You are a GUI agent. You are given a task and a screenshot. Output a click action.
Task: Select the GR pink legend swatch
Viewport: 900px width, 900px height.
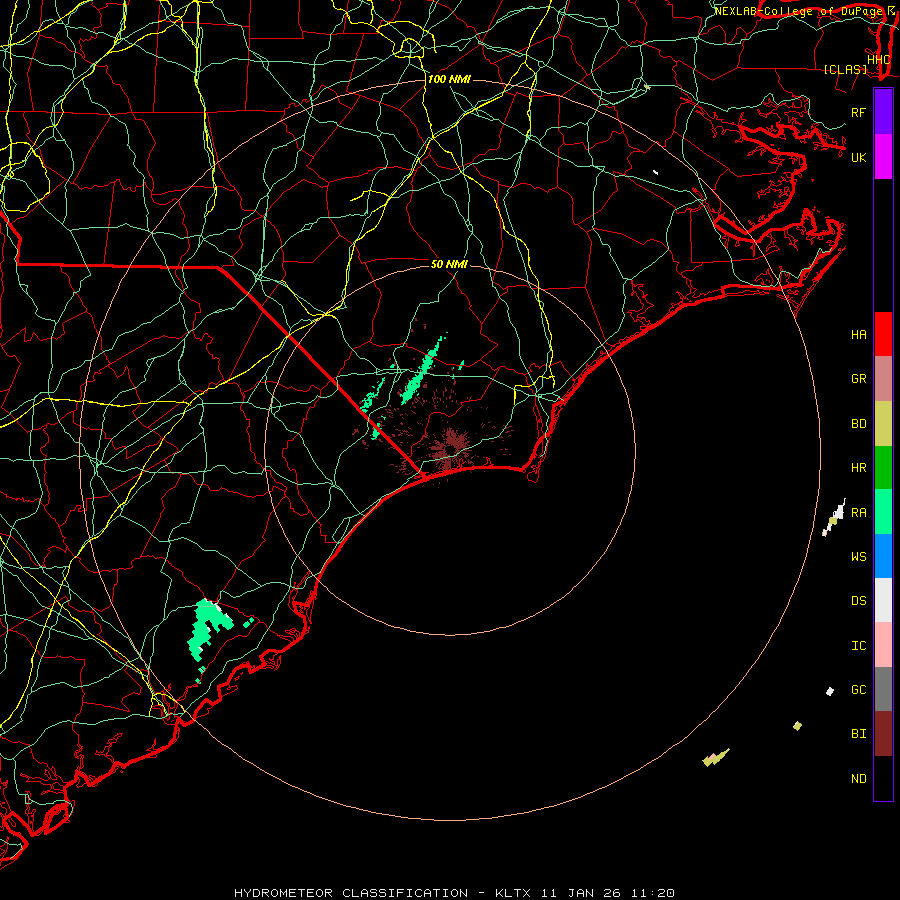[883, 378]
